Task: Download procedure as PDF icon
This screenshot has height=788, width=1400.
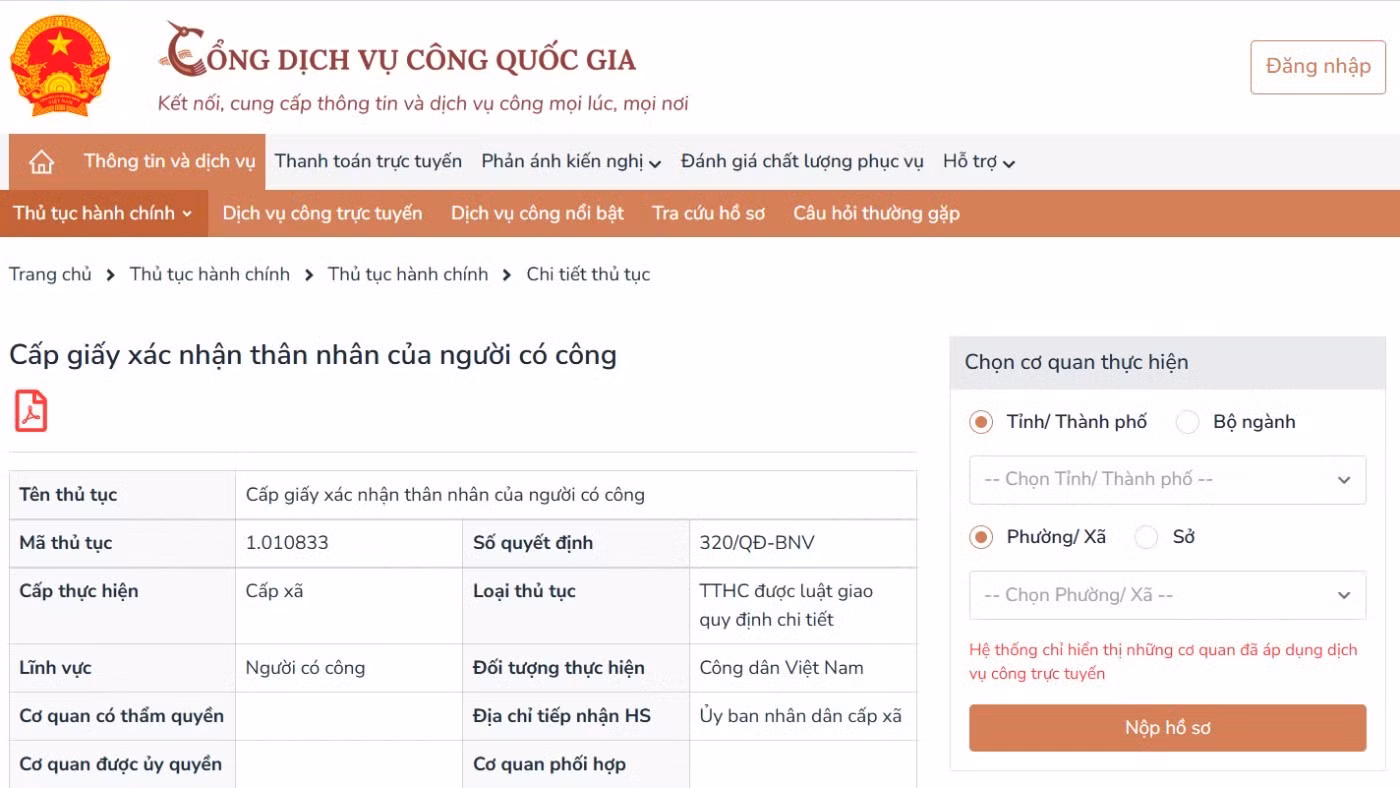Action: click(x=31, y=411)
